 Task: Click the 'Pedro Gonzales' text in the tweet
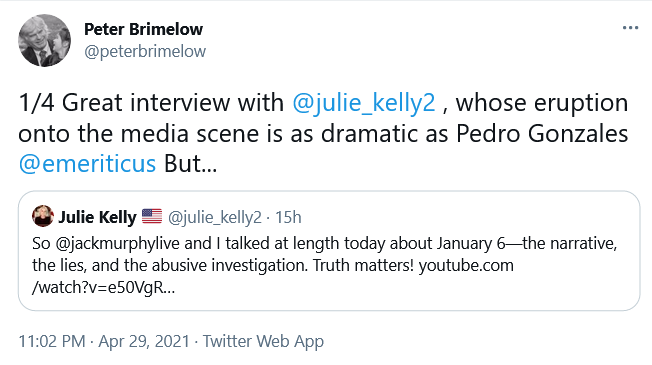tap(542, 133)
